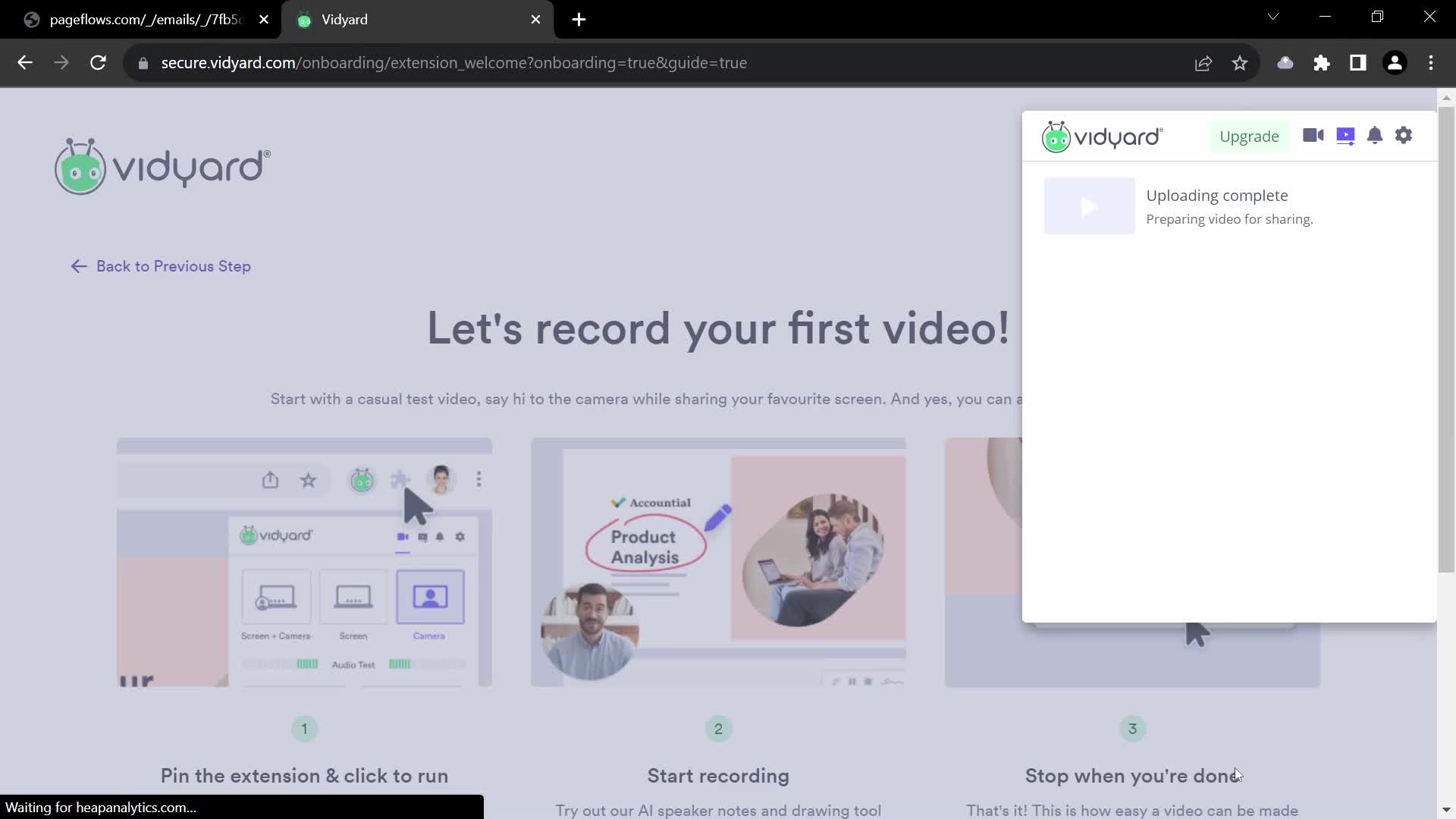The height and width of the screenshot is (819, 1456).
Task: Click the Vidyard logo in the extension popup
Action: point(1102,136)
